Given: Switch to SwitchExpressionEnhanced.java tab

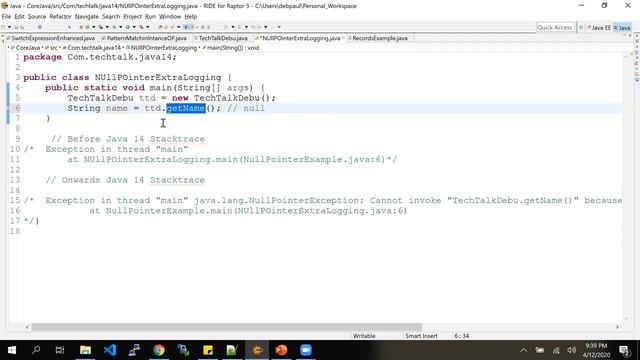Looking at the screenshot, I should (x=51, y=38).
